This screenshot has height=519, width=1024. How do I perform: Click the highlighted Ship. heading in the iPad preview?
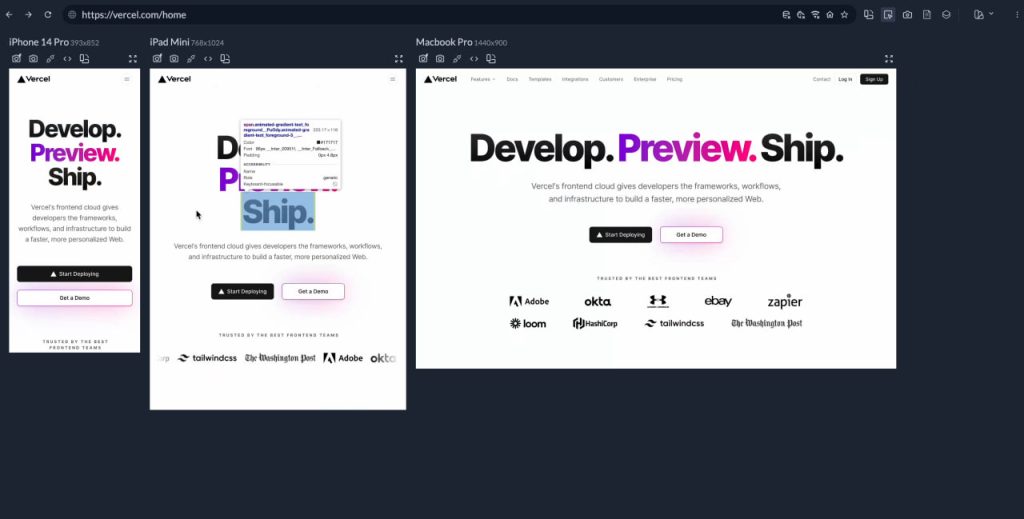[278, 212]
